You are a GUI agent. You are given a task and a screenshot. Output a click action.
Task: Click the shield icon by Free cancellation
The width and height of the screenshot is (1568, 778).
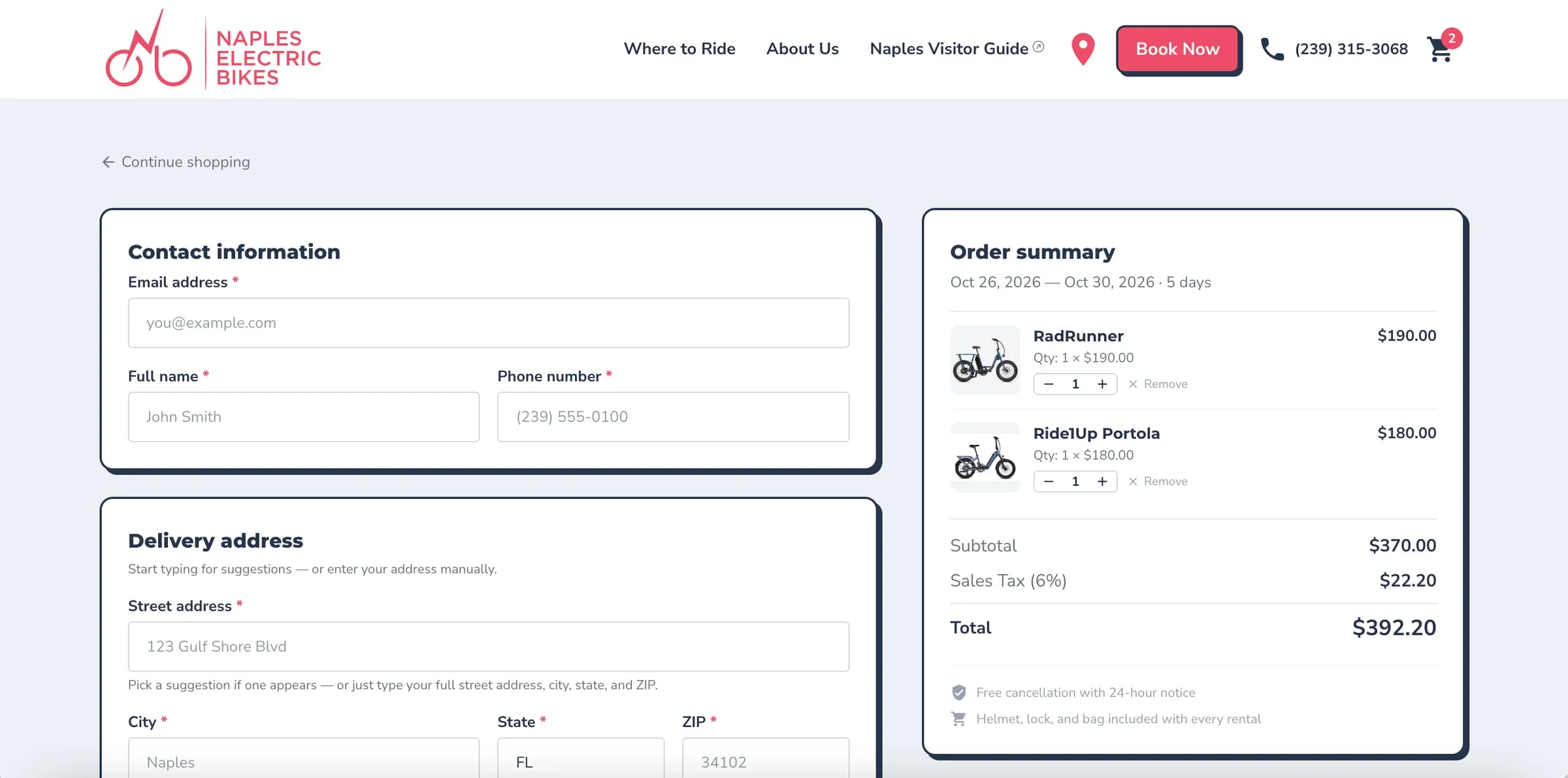958,692
